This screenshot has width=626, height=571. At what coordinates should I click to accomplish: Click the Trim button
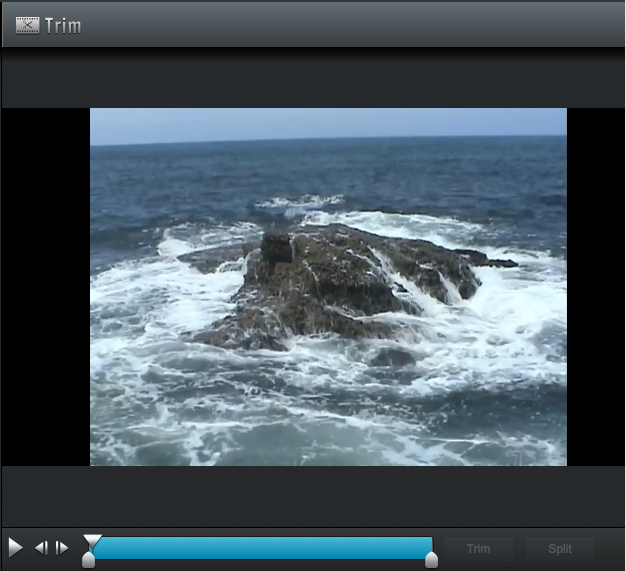tap(478, 549)
